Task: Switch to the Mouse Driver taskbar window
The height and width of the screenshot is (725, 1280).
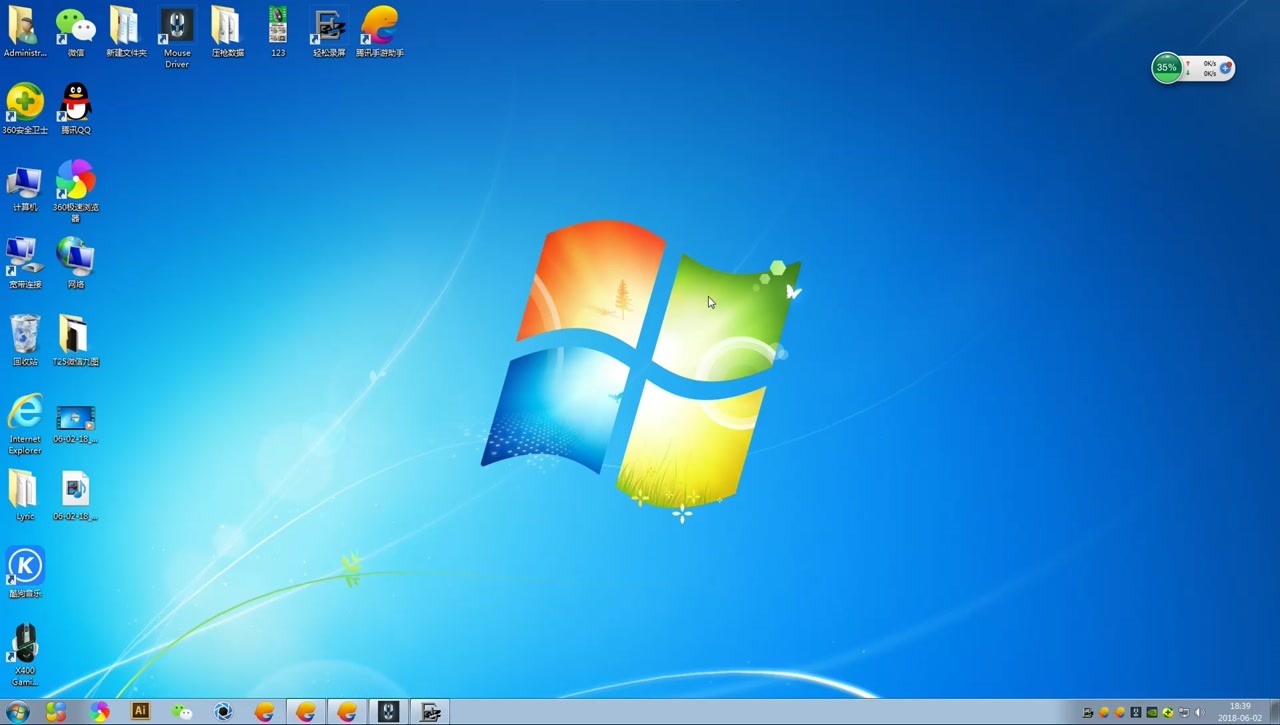Action: point(388,711)
